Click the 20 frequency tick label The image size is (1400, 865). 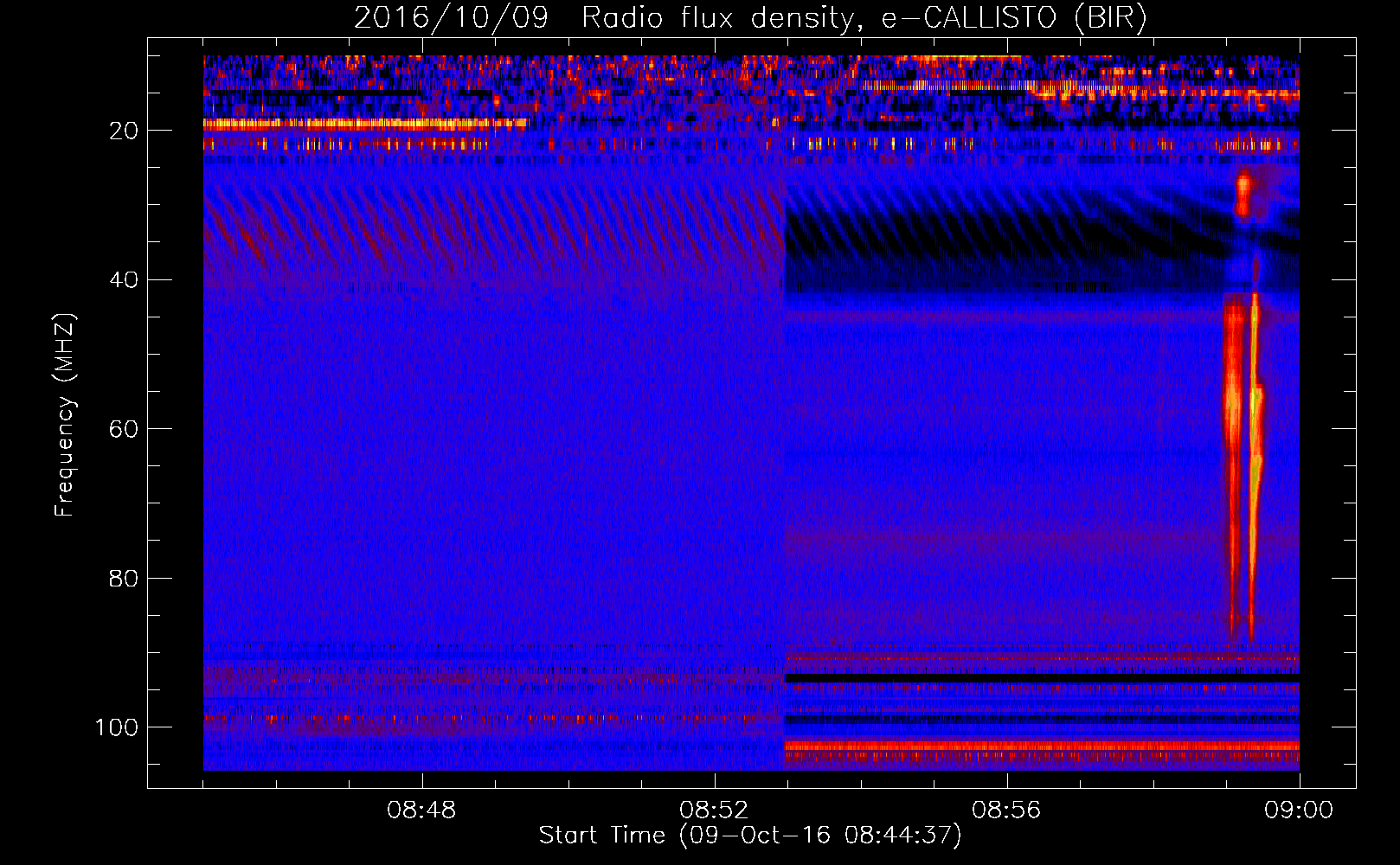[x=124, y=131]
